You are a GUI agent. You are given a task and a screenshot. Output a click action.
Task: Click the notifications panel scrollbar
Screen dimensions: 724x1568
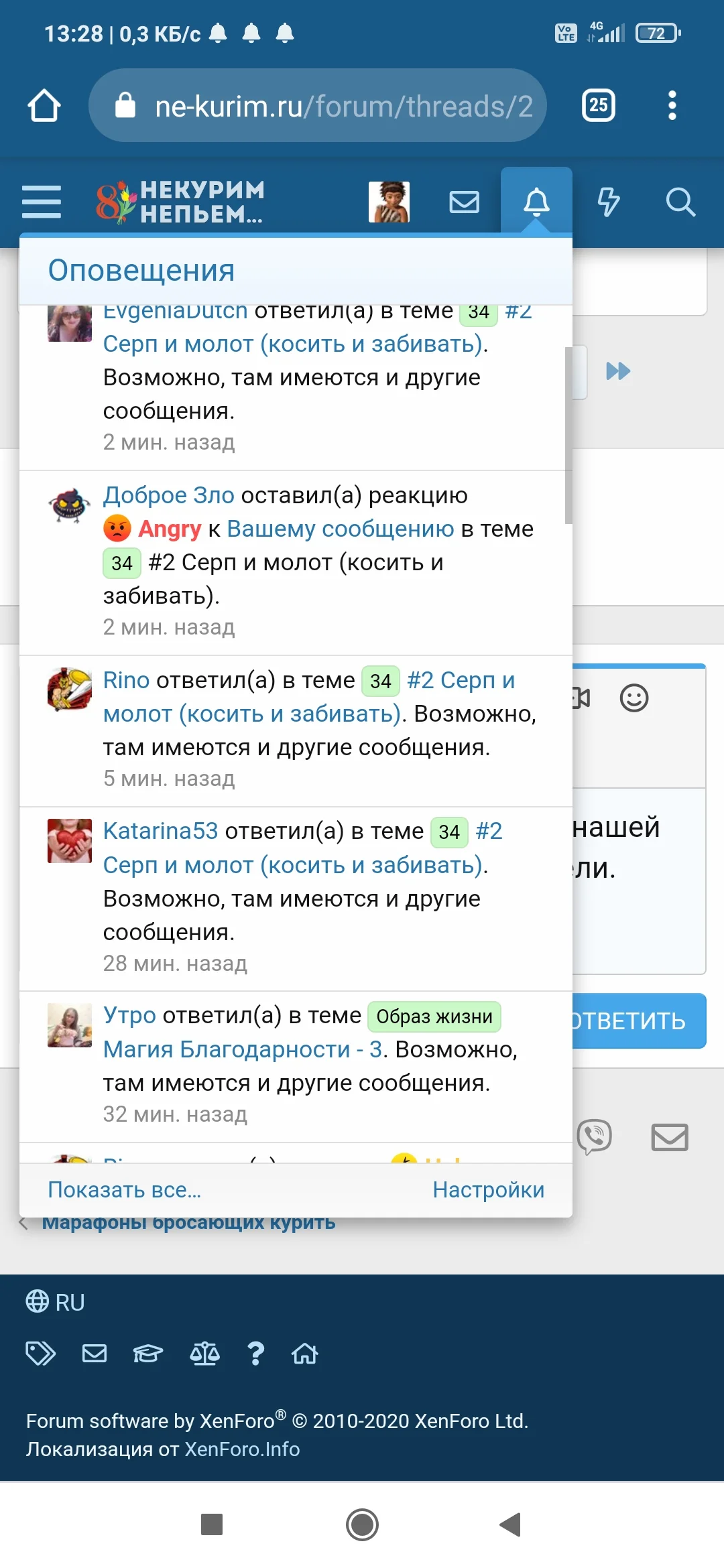[x=568, y=435]
